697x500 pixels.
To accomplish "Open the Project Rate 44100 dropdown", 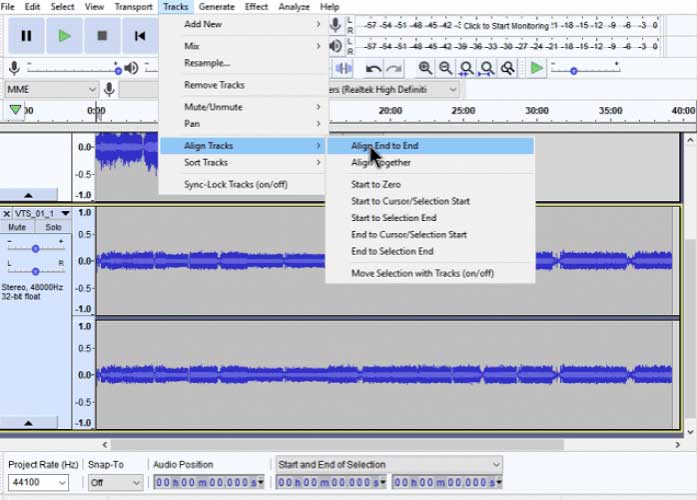I will pos(60,482).
